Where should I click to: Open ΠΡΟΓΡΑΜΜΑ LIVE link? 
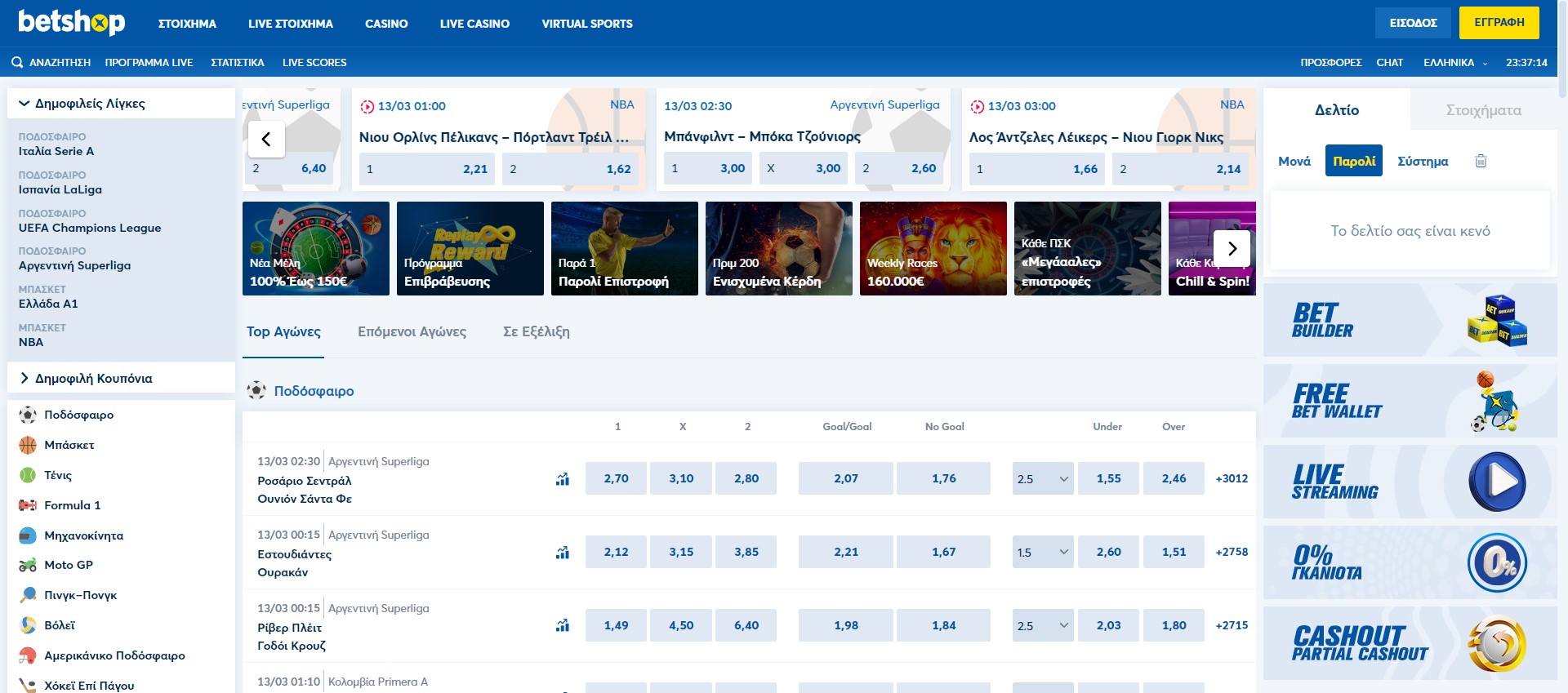149,62
